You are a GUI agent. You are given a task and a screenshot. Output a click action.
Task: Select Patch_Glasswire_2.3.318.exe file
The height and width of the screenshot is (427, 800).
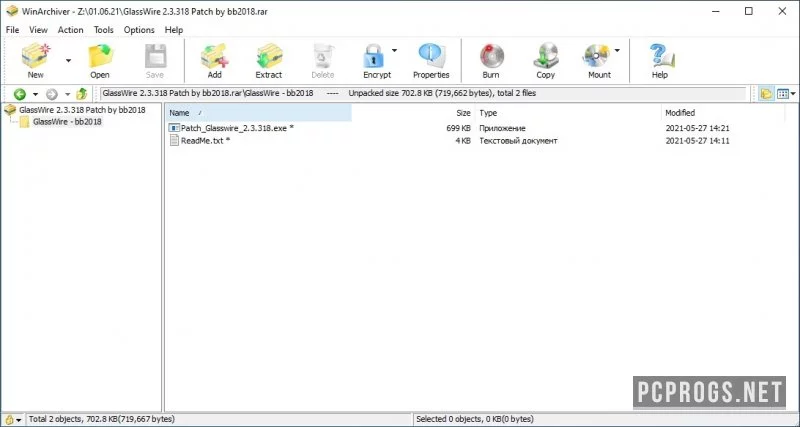point(237,128)
